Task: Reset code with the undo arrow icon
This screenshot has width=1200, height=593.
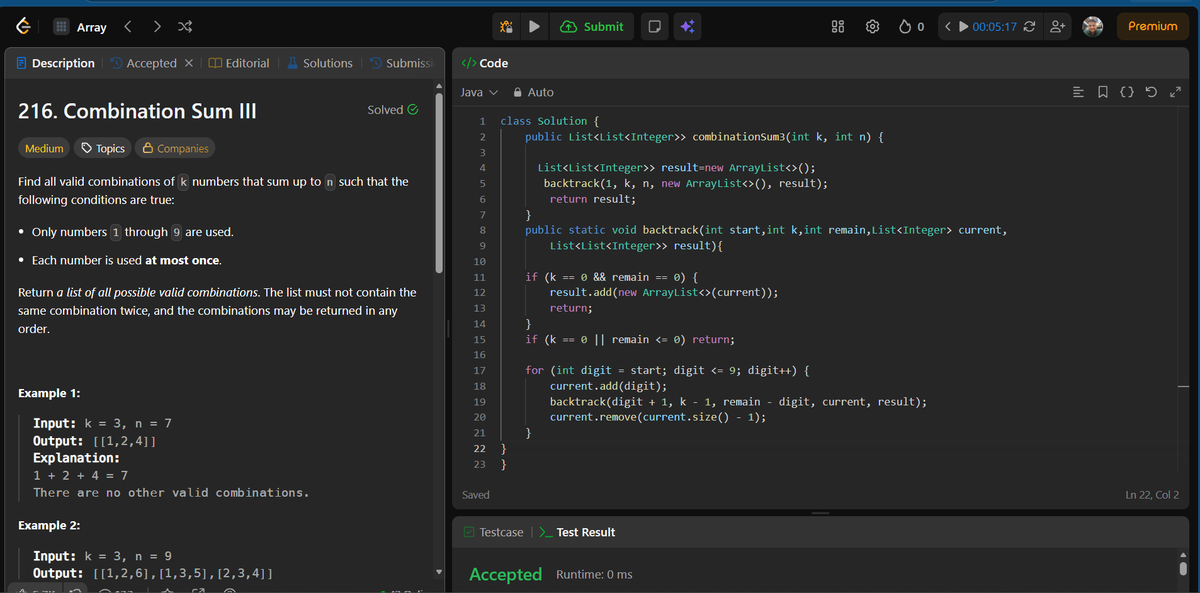Action: pyautogui.click(x=1151, y=92)
